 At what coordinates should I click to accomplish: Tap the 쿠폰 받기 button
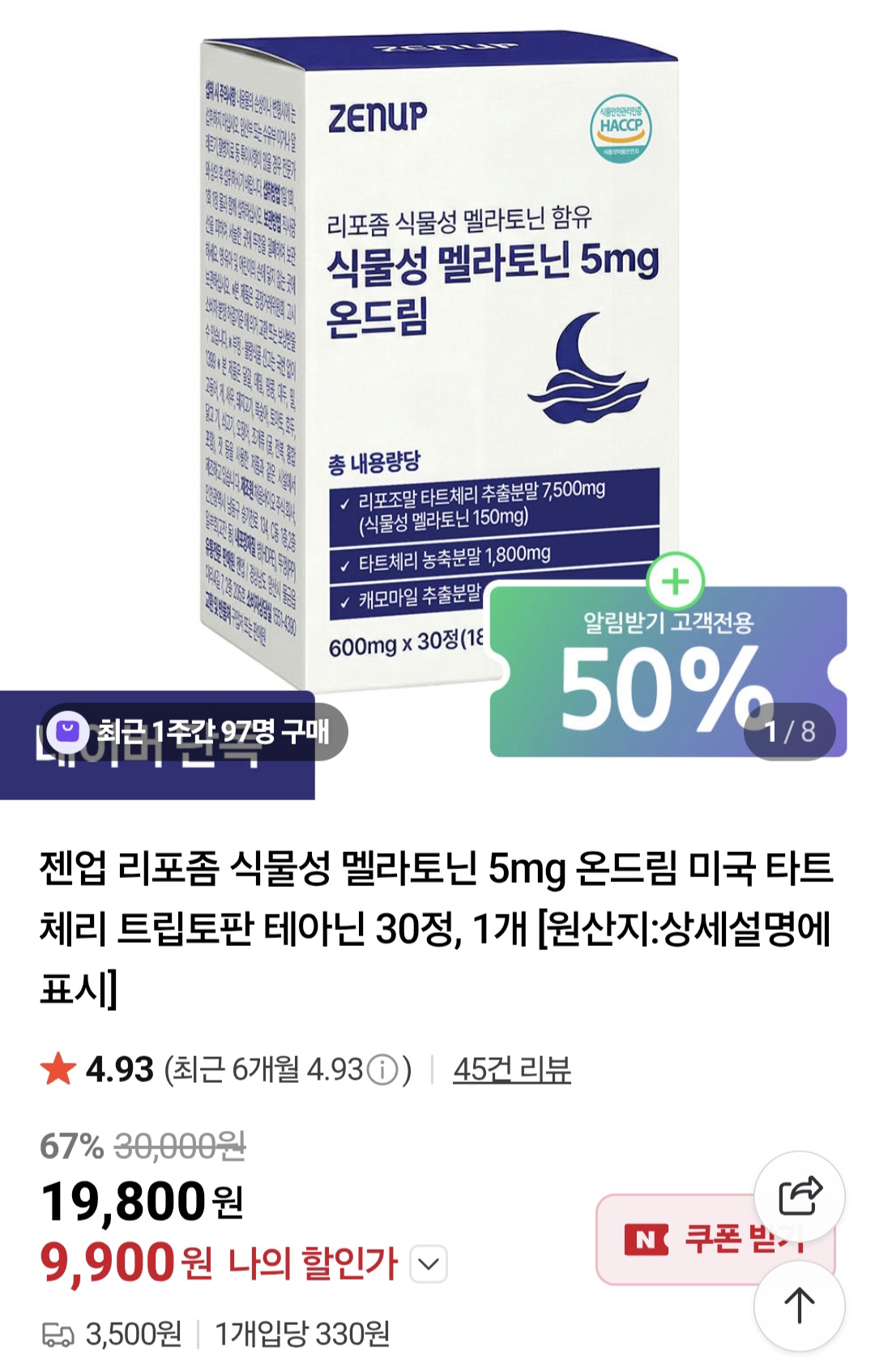[x=715, y=1239]
